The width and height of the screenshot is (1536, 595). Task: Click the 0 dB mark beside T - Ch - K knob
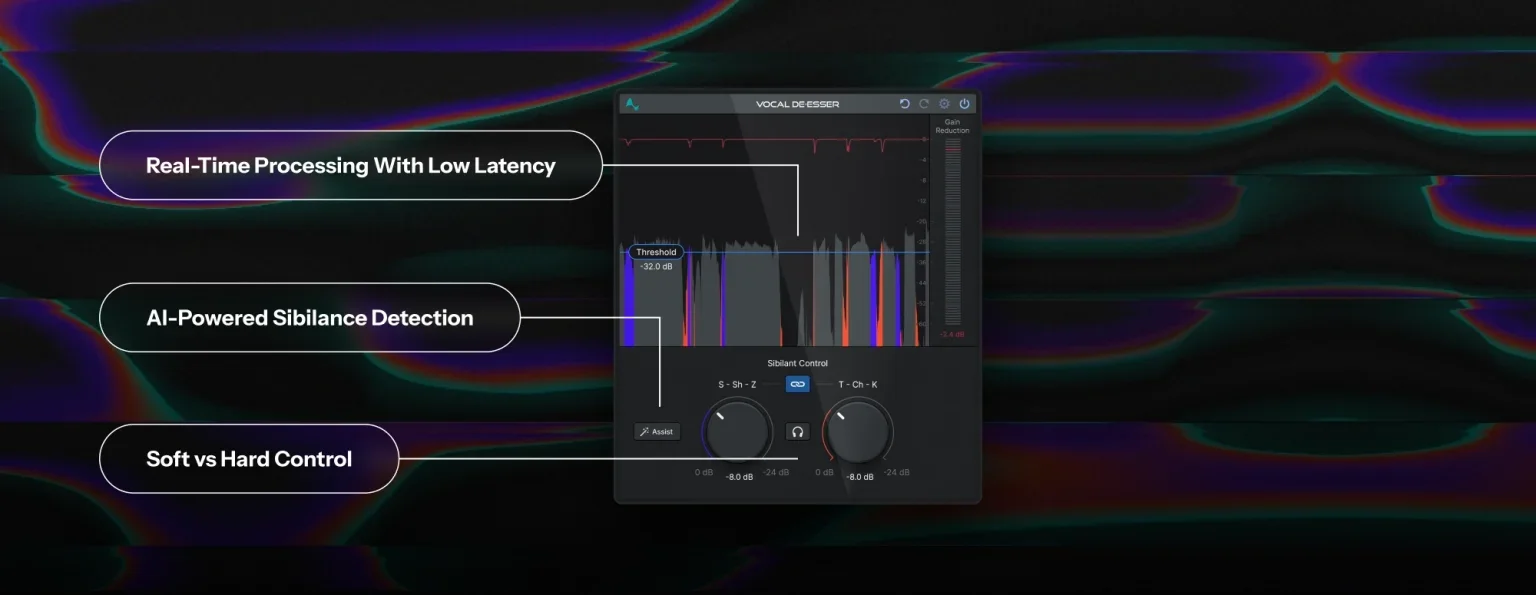pyautogui.click(x=825, y=472)
